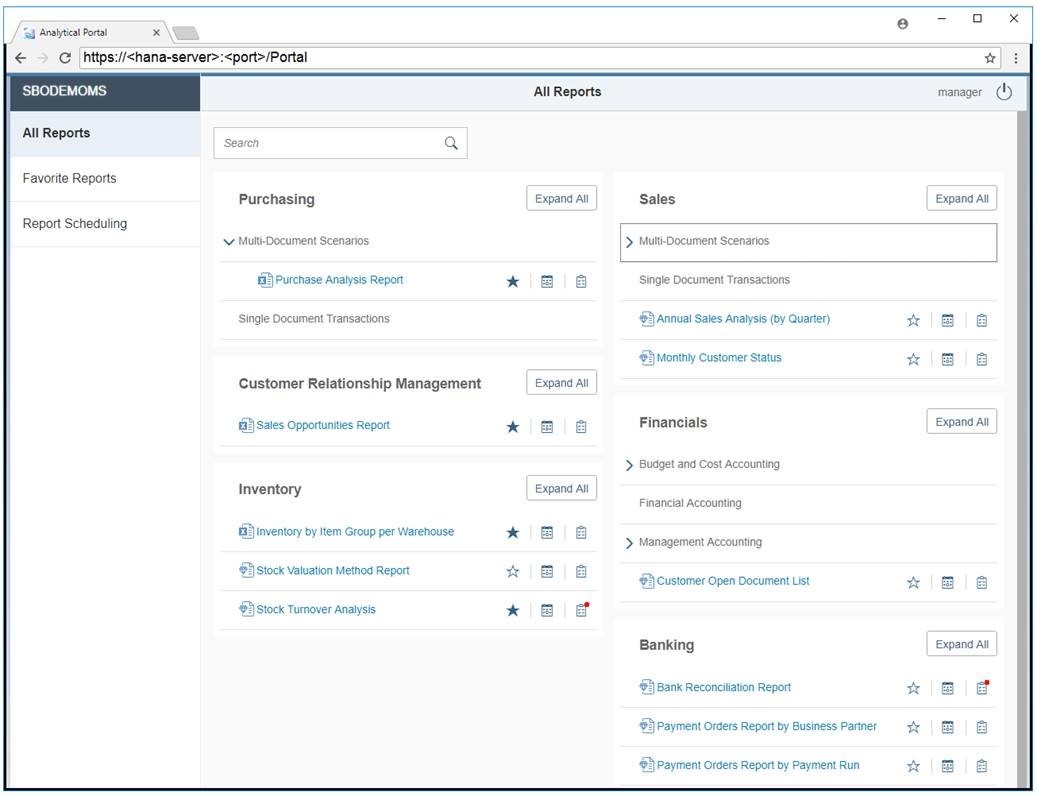Open schedule calendar icon for Annual Sales Analysis
Screen dimensions: 1037x796
(948, 321)
